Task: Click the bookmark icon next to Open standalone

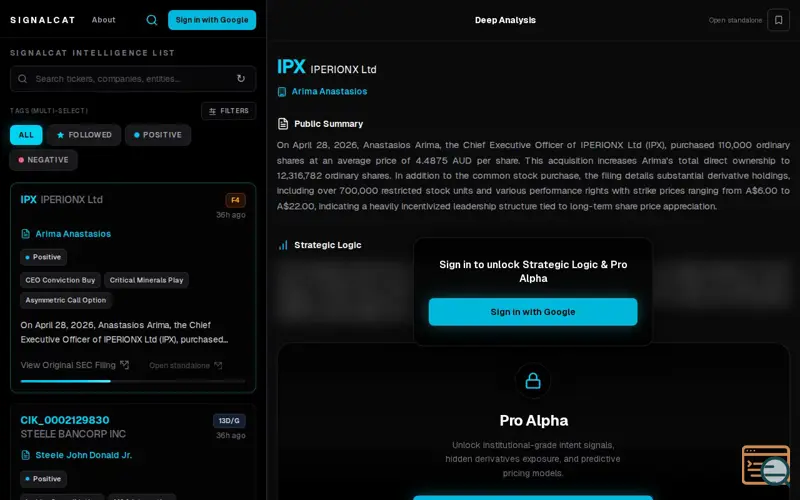Action: pos(779,20)
